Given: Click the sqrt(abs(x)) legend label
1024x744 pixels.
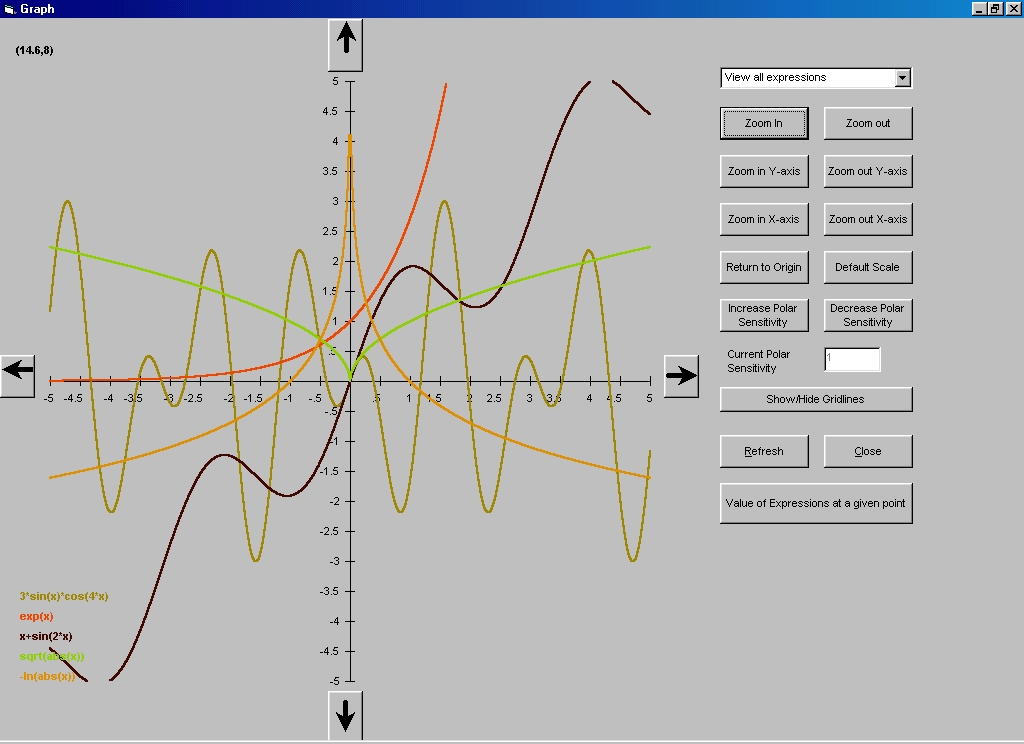Looking at the screenshot, I should [x=52, y=656].
